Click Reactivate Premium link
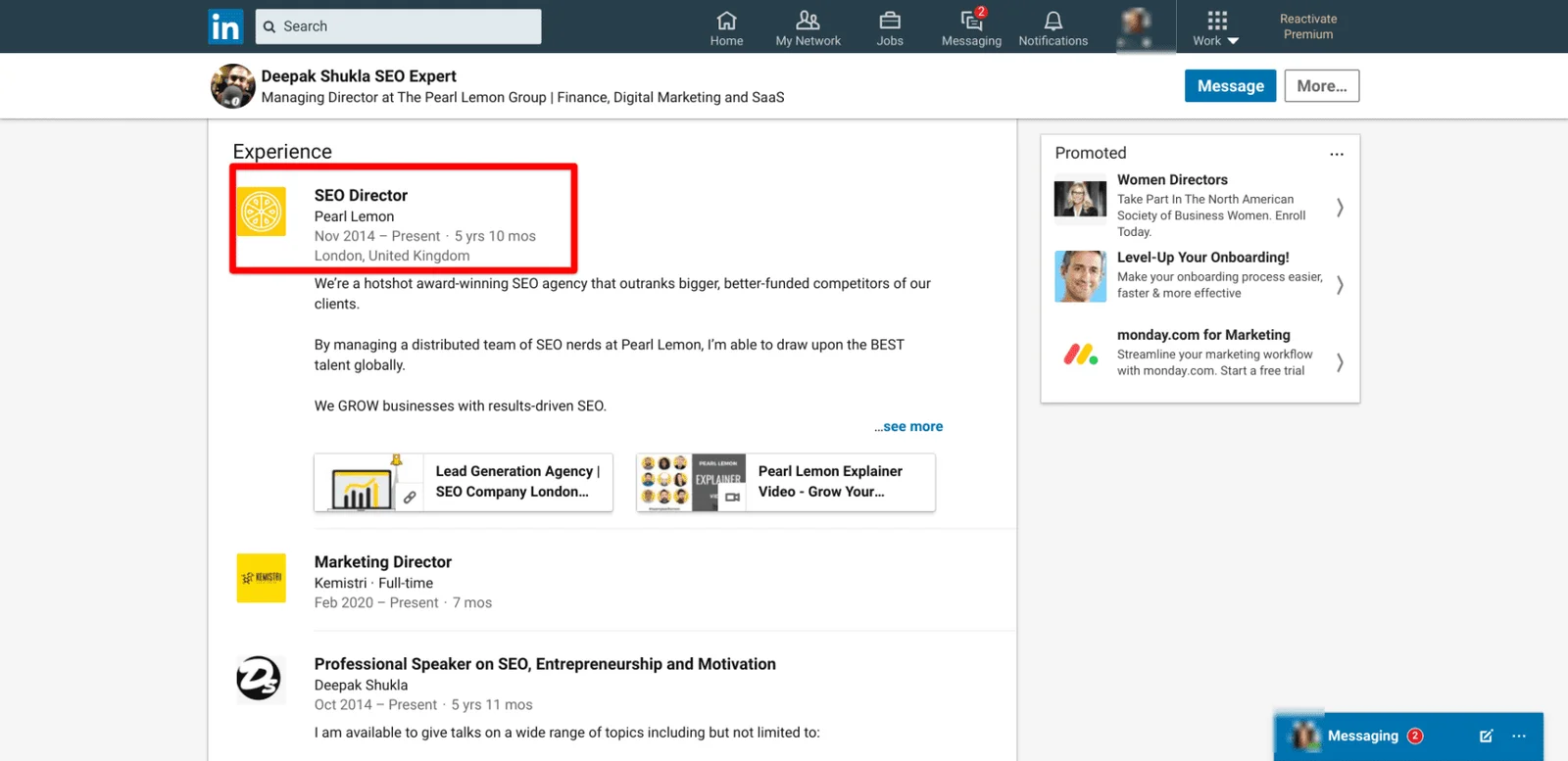Screen dimensions: 1568x761 [x=1308, y=26]
